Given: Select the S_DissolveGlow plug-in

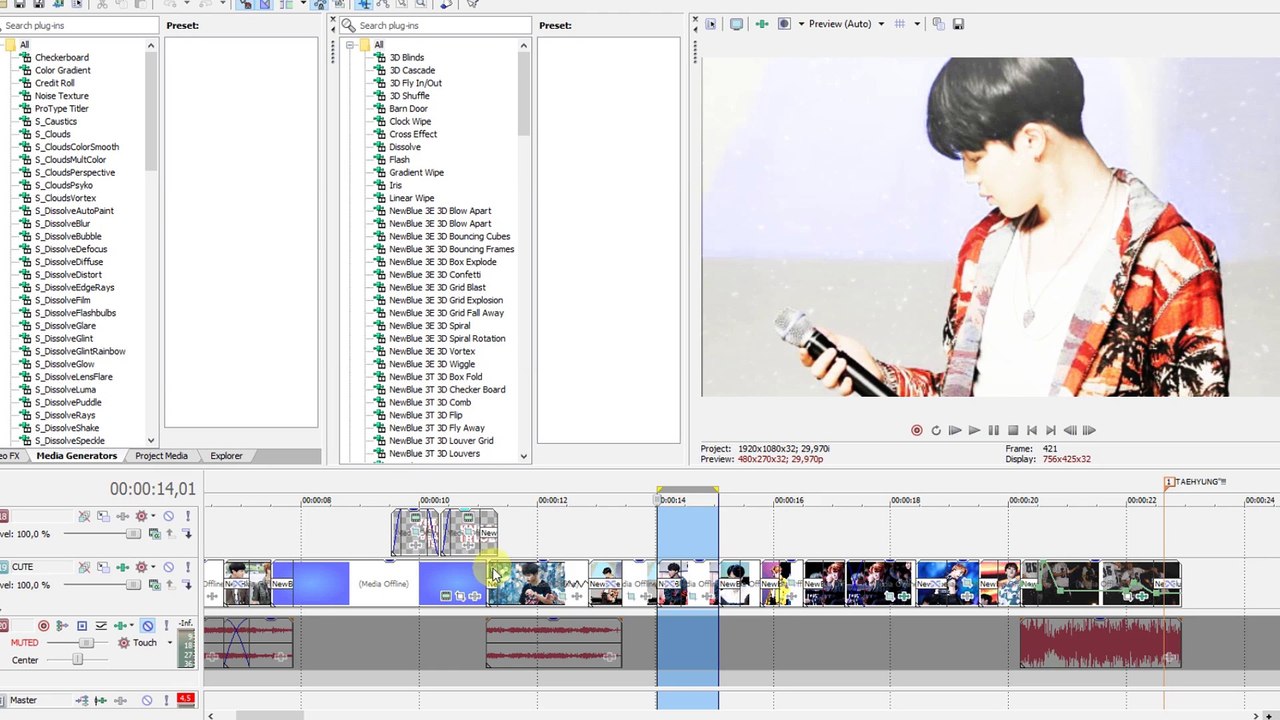Looking at the screenshot, I should tap(65, 364).
